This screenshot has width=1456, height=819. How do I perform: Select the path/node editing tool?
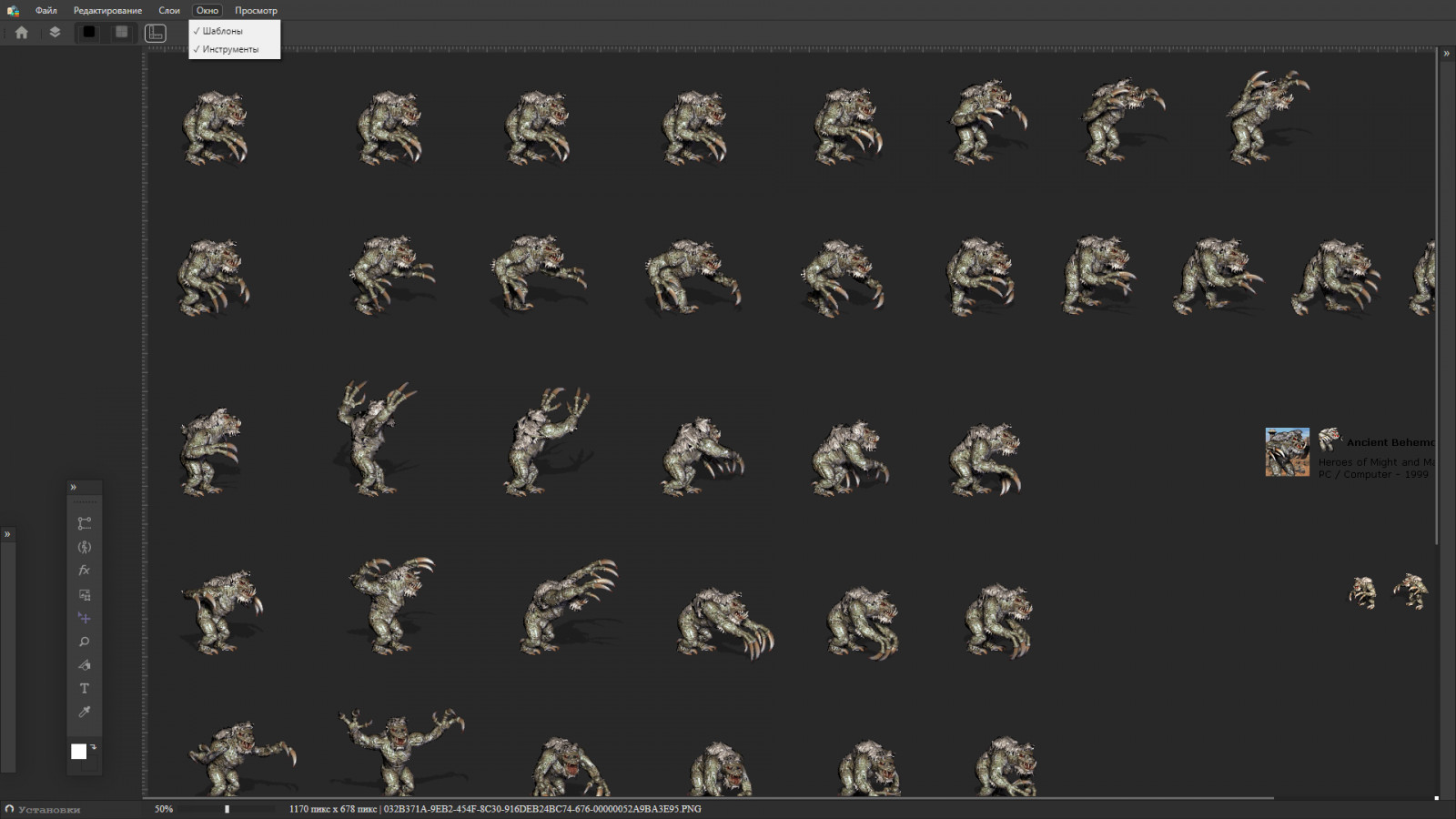click(x=85, y=523)
